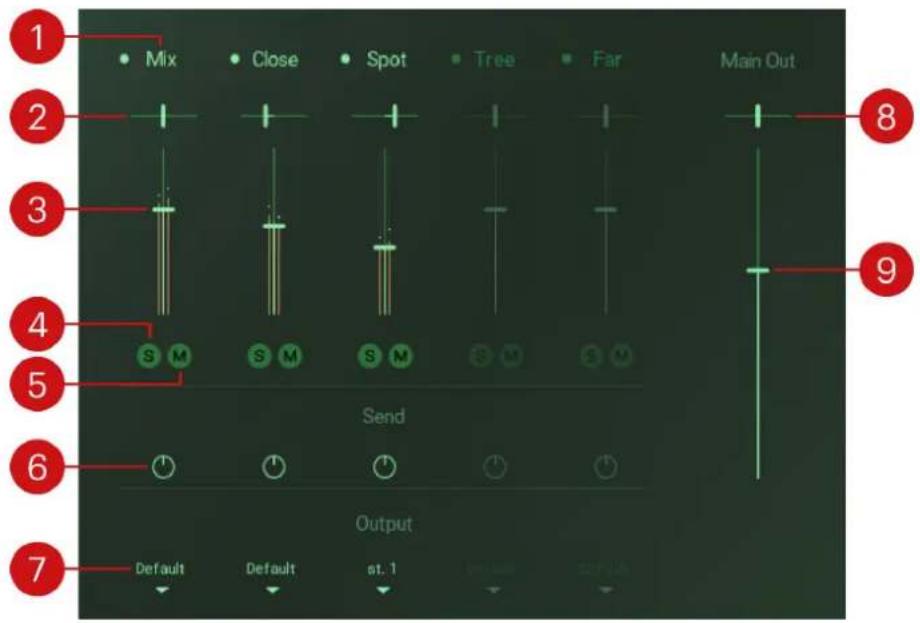Click the Spot channel label
The height and width of the screenshot is (623, 920).
point(387,59)
